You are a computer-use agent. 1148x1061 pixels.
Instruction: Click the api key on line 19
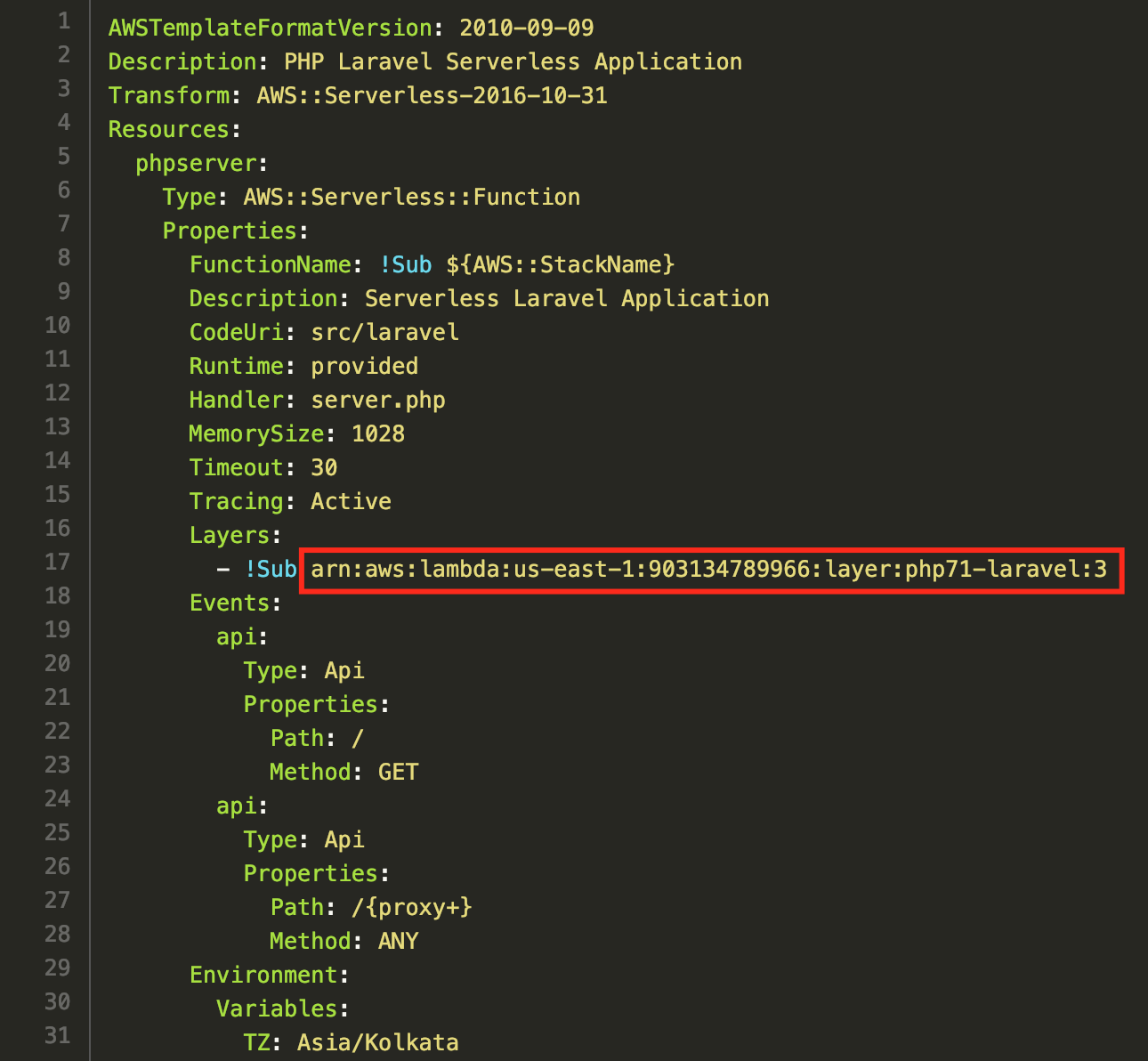pos(237,636)
